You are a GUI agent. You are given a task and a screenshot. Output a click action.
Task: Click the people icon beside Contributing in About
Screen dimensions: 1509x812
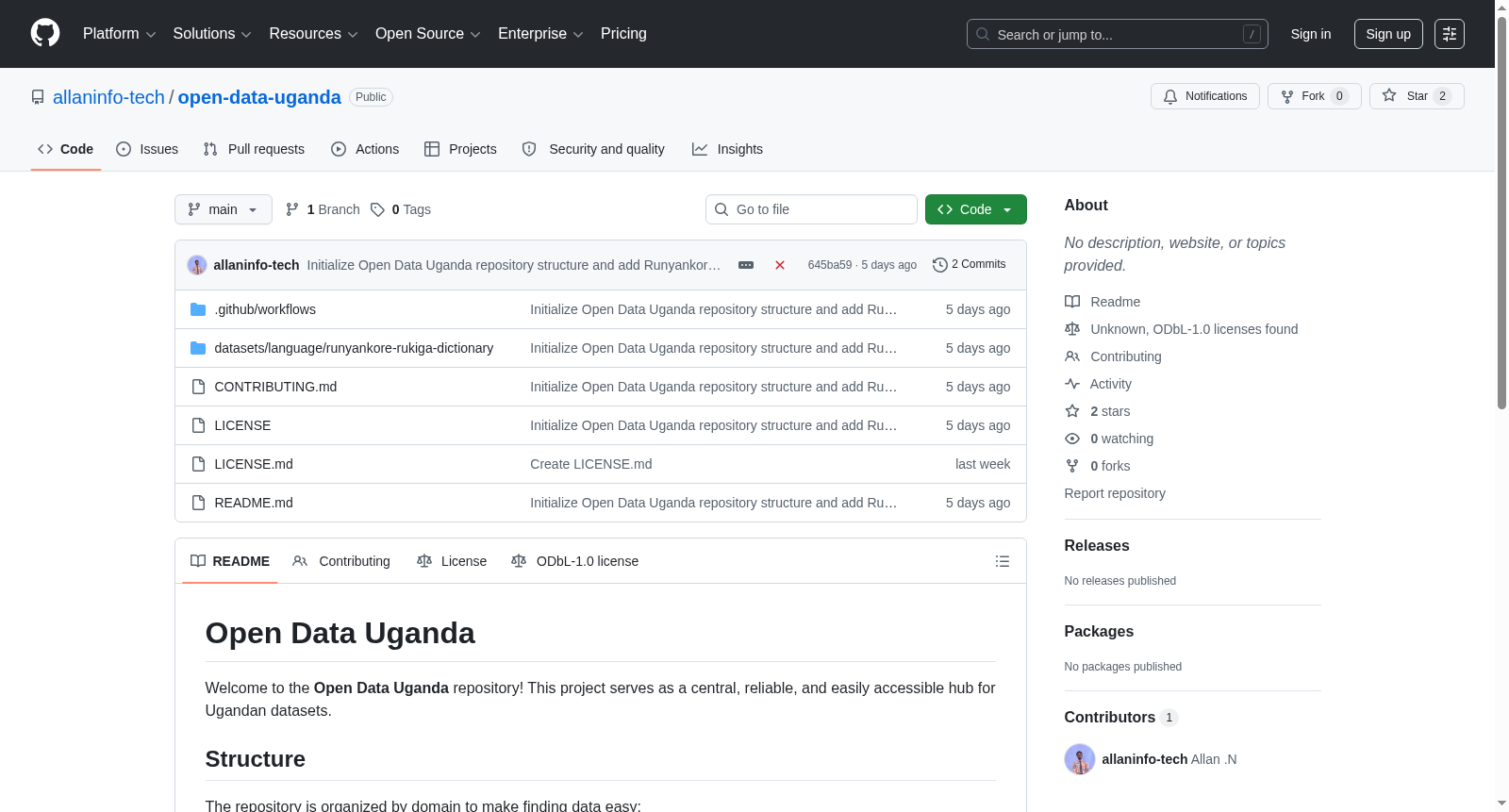[x=1072, y=356]
